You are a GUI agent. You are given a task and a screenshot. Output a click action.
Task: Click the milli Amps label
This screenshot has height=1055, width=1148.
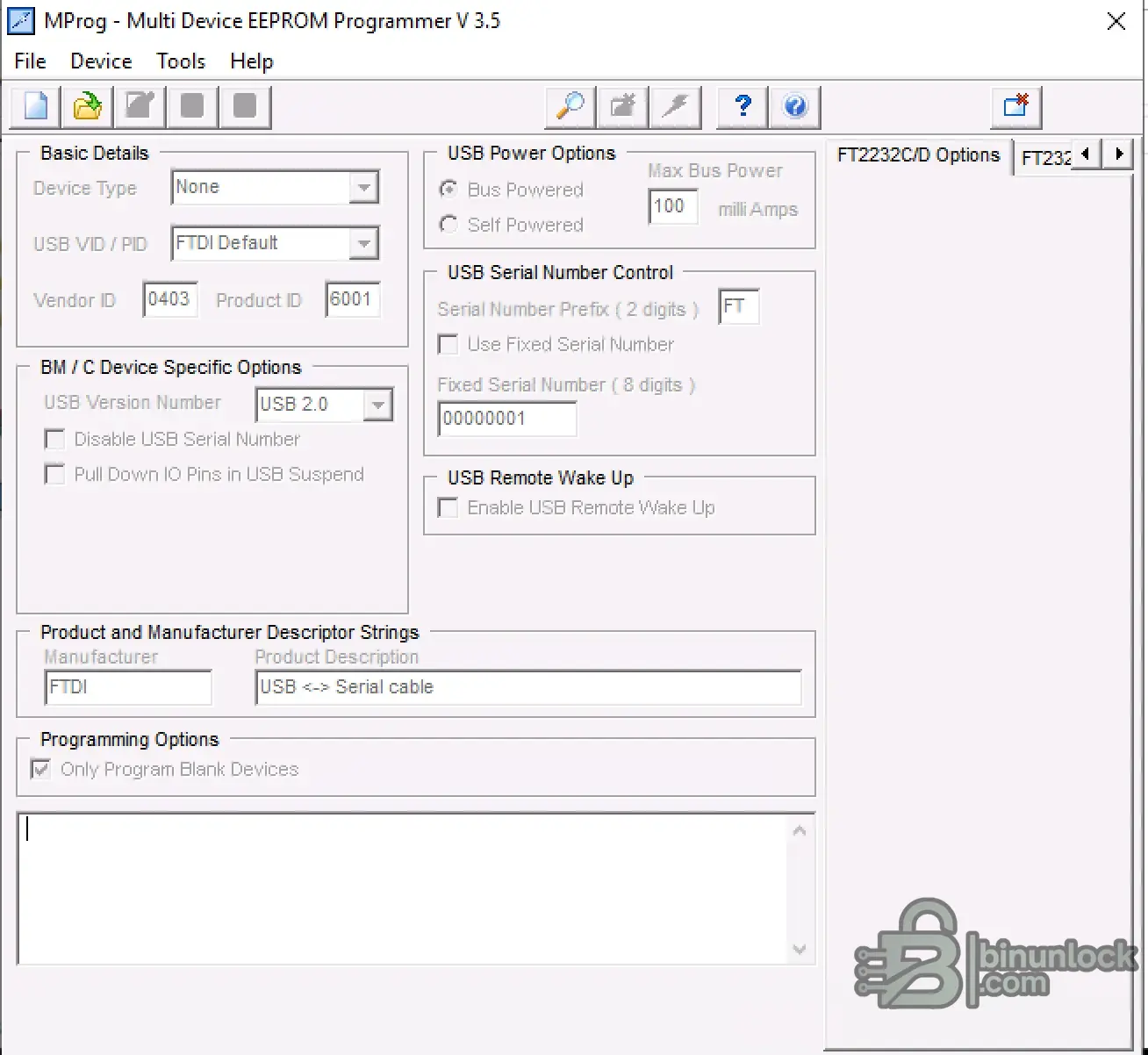[x=758, y=210]
